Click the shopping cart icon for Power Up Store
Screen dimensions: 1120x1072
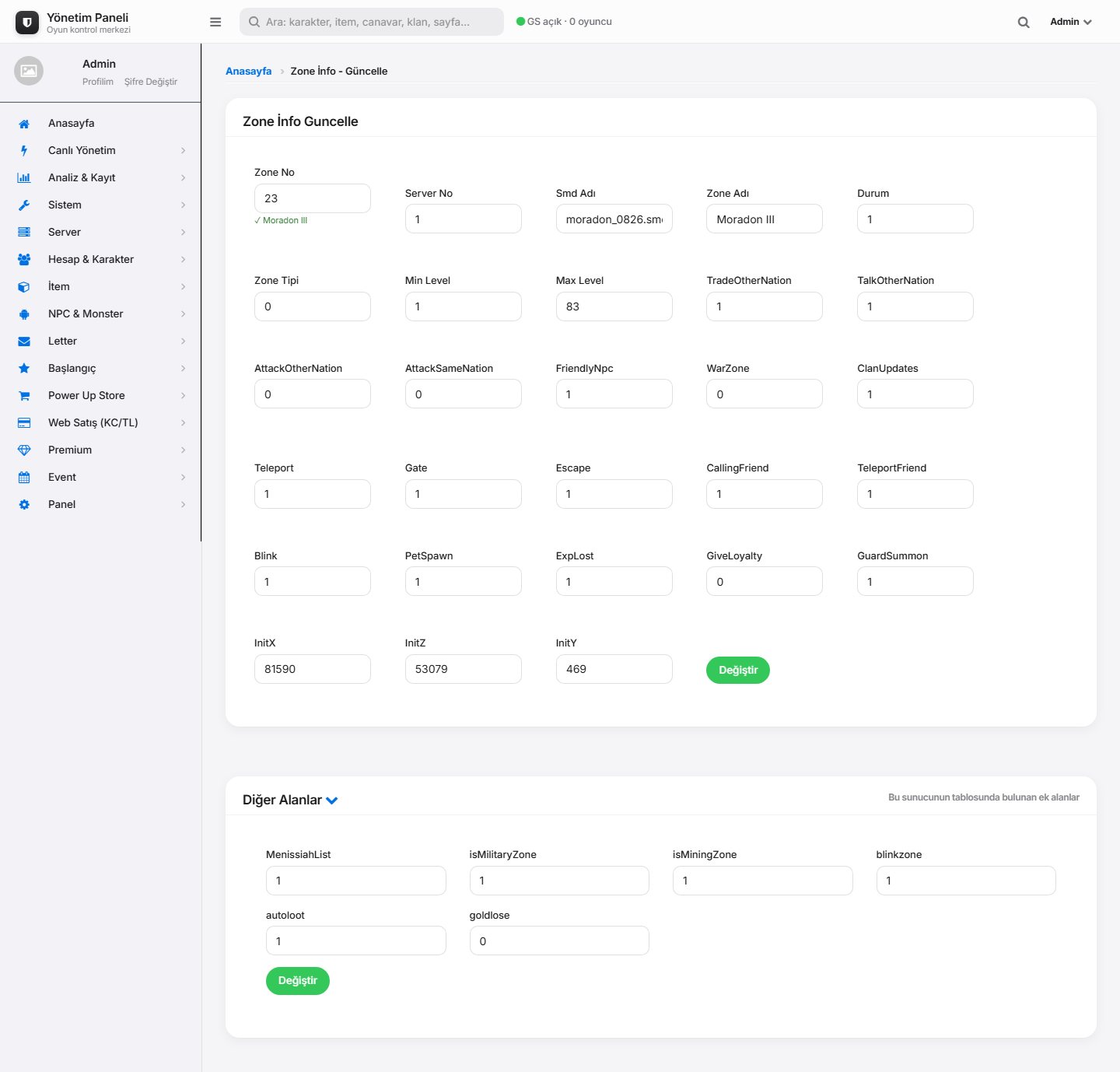tap(24, 396)
